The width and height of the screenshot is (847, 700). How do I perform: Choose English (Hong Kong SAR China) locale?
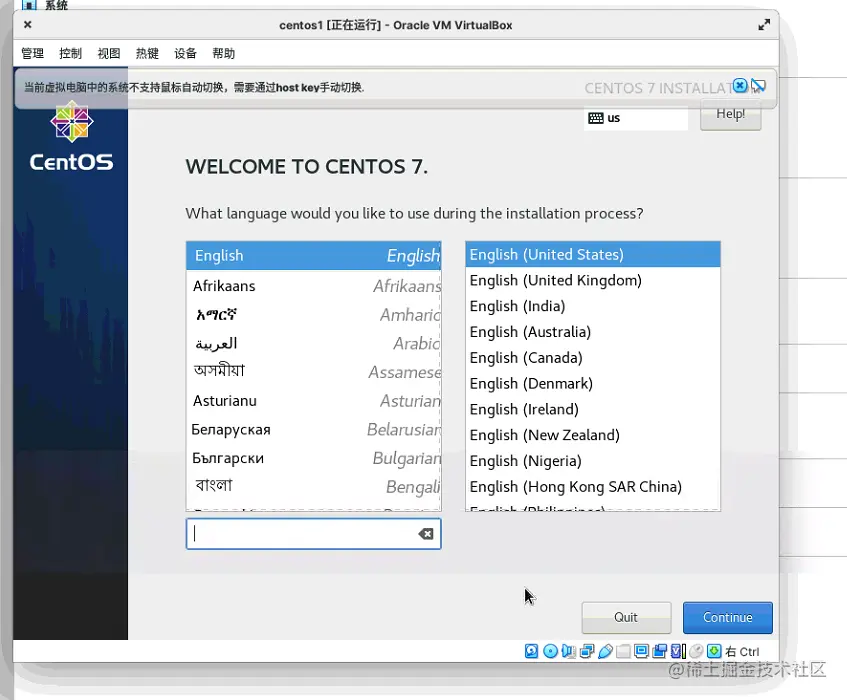click(593, 487)
